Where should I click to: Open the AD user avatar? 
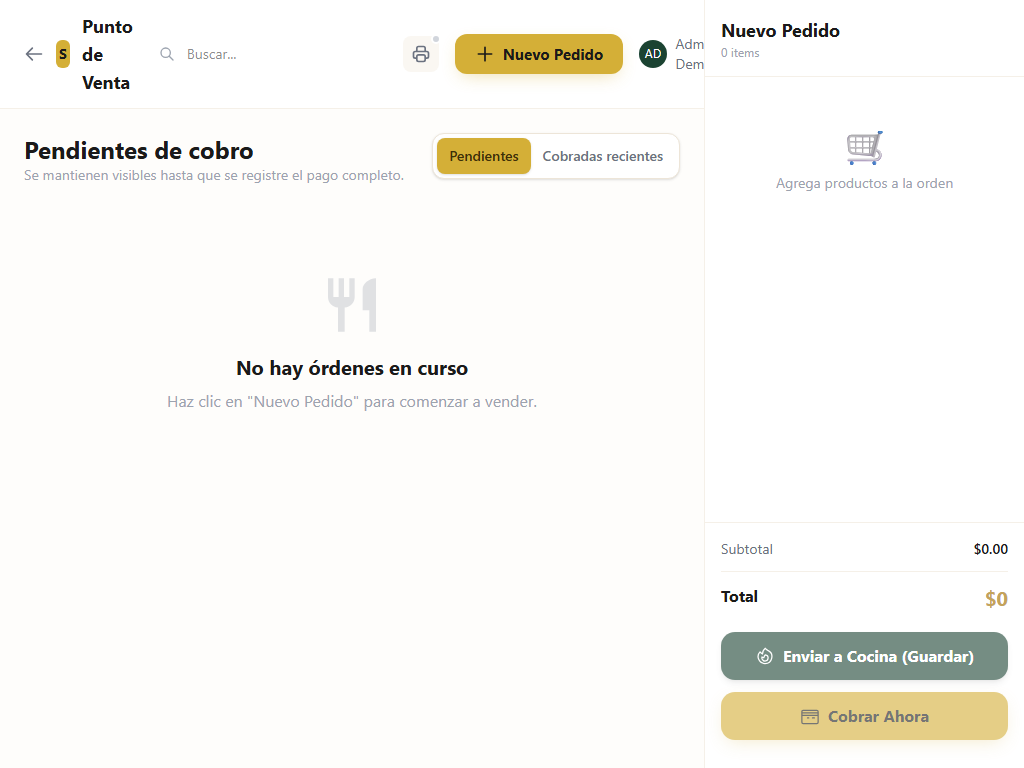click(653, 54)
